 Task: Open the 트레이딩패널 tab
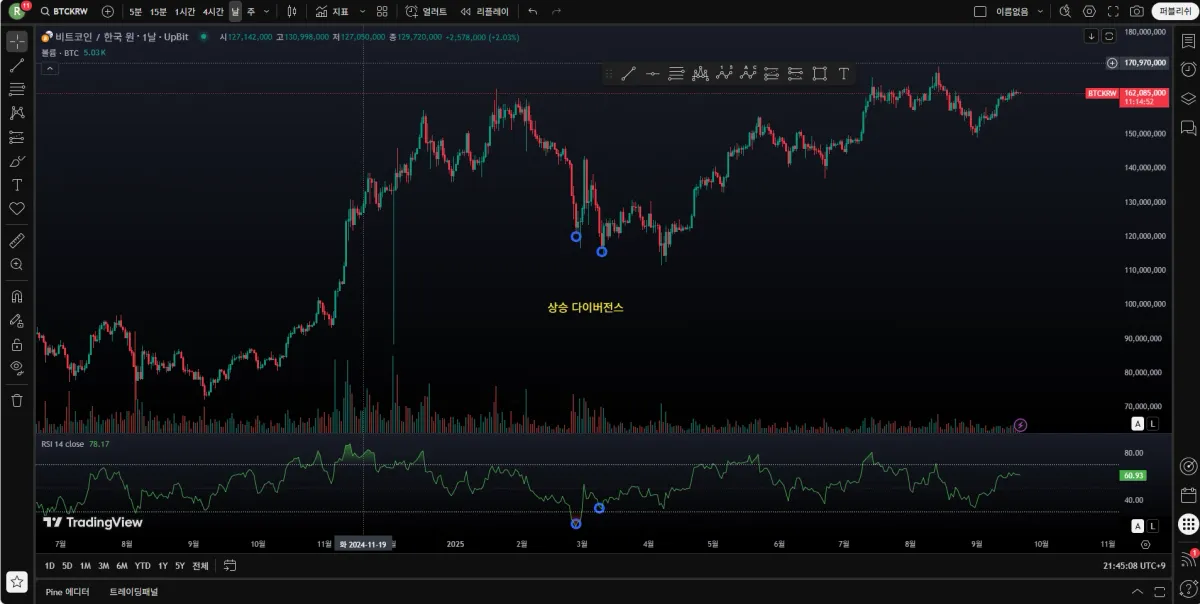pos(134,592)
